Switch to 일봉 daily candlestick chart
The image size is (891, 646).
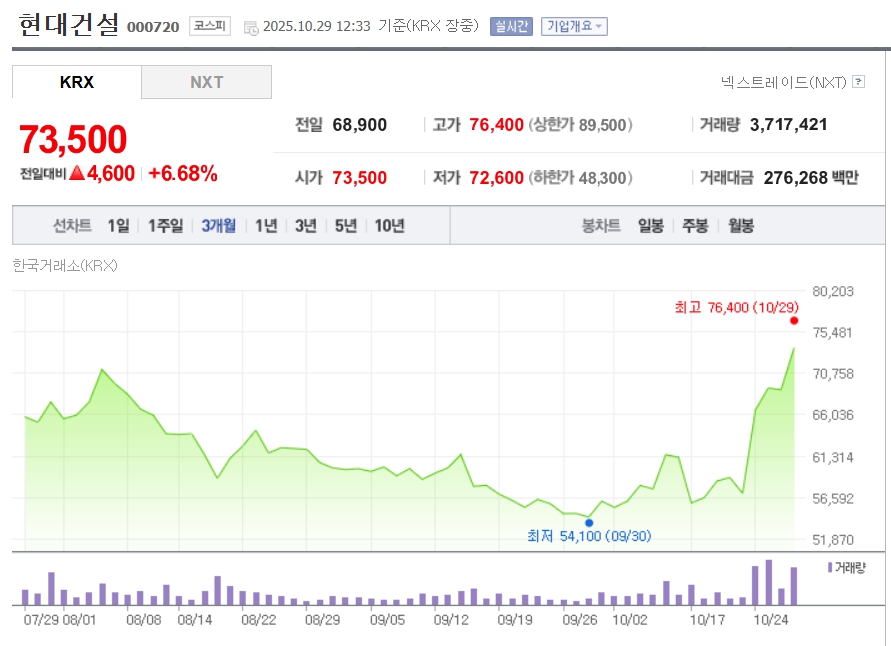point(650,225)
